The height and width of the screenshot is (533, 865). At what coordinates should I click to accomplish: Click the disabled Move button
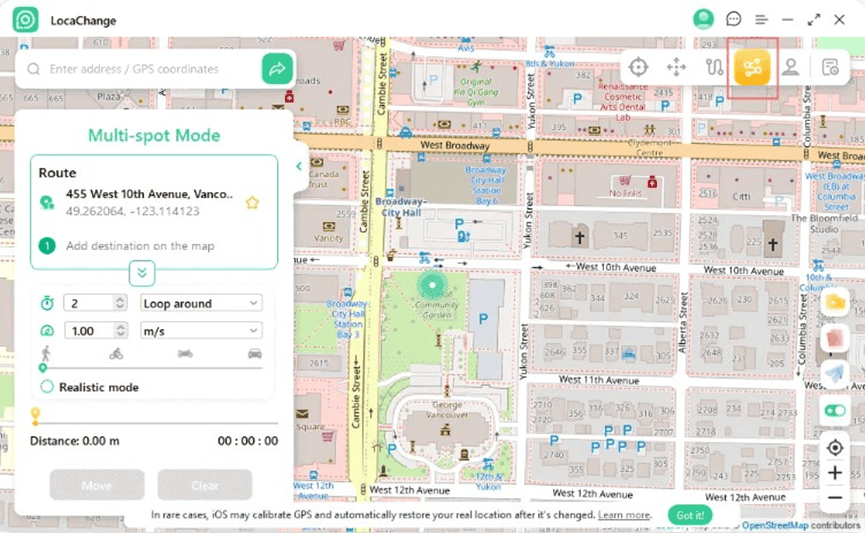(x=97, y=485)
